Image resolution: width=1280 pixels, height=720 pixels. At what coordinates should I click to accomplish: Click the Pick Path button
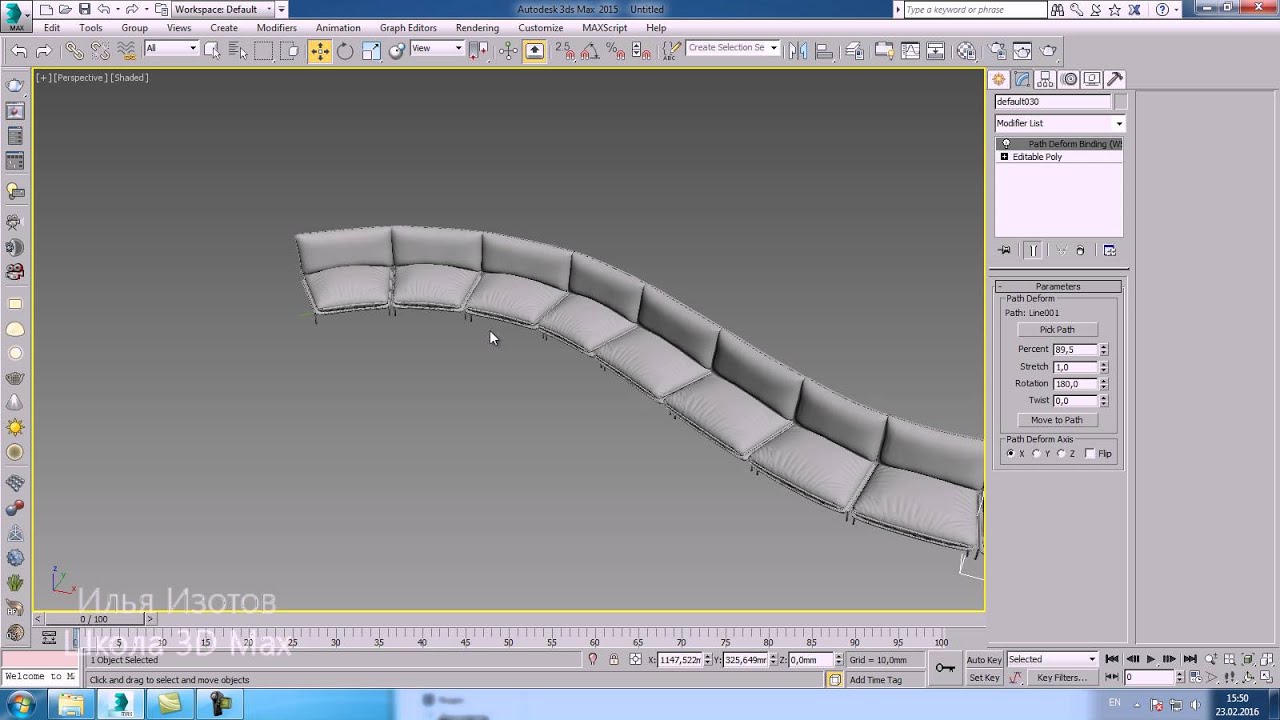pyautogui.click(x=1057, y=330)
